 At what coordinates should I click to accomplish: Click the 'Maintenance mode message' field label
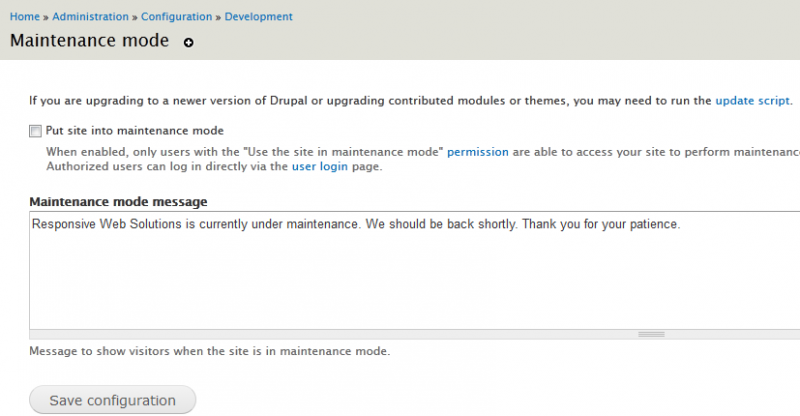click(118, 202)
